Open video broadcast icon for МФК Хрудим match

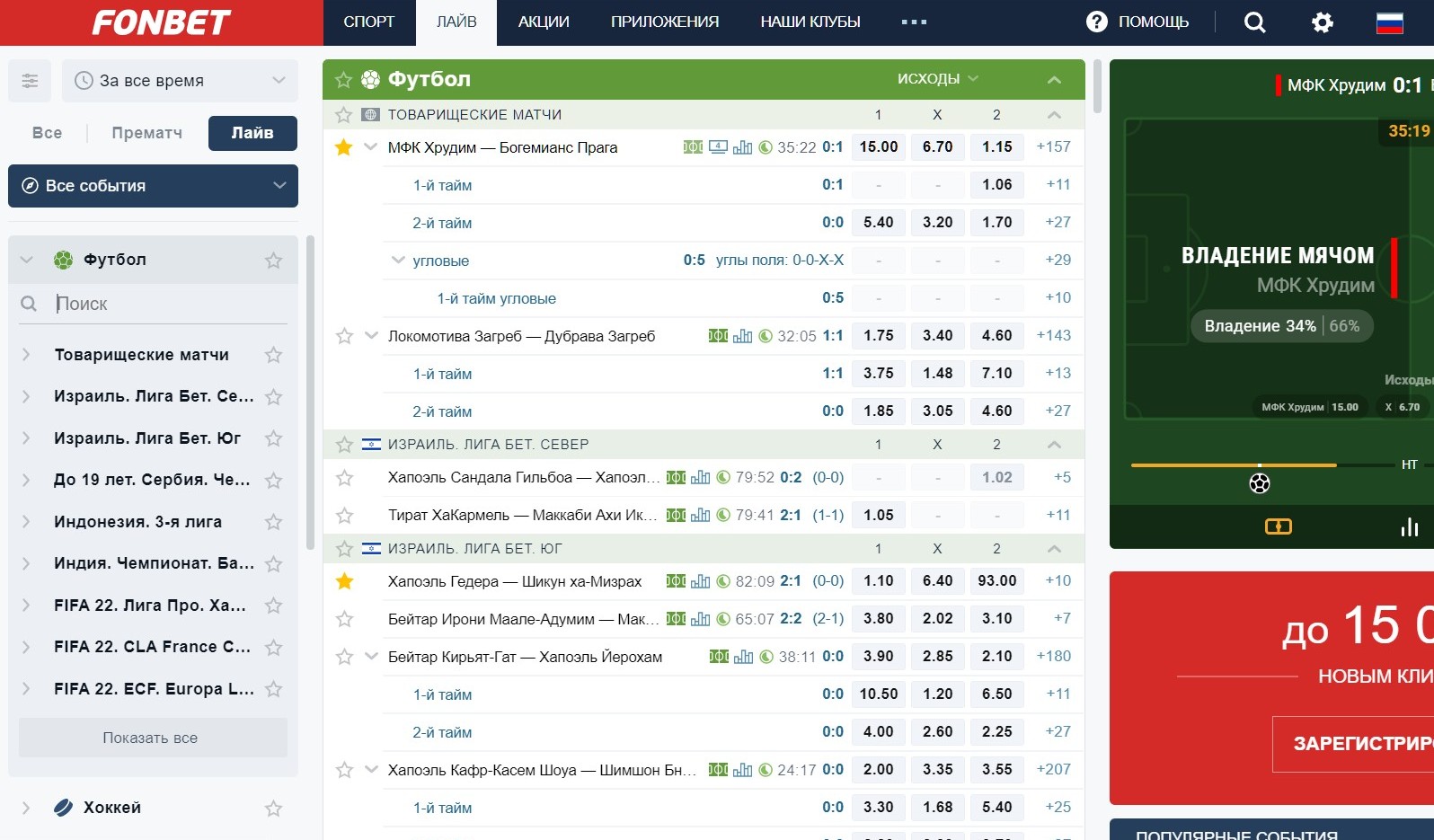(718, 147)
